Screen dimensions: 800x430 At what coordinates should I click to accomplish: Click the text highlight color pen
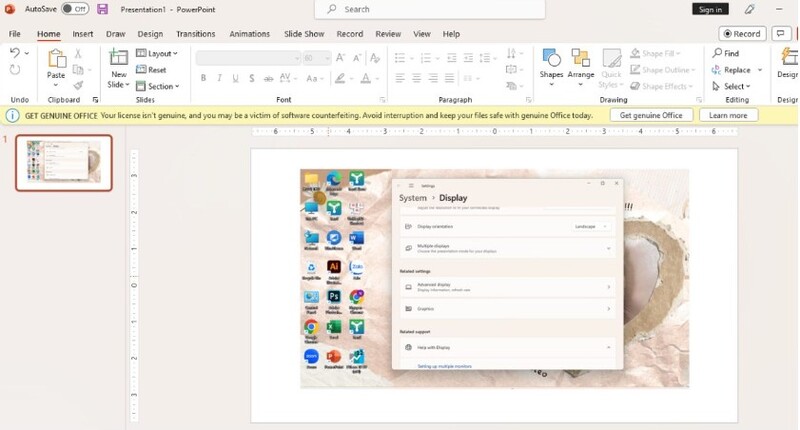tap(340, 78)
